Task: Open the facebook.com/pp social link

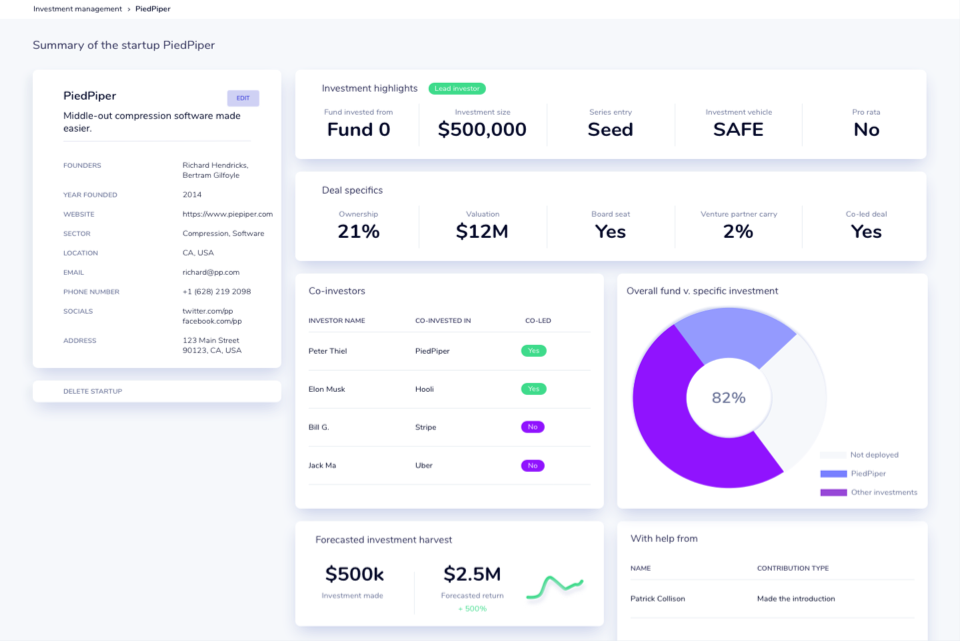Action: [212, 321]
